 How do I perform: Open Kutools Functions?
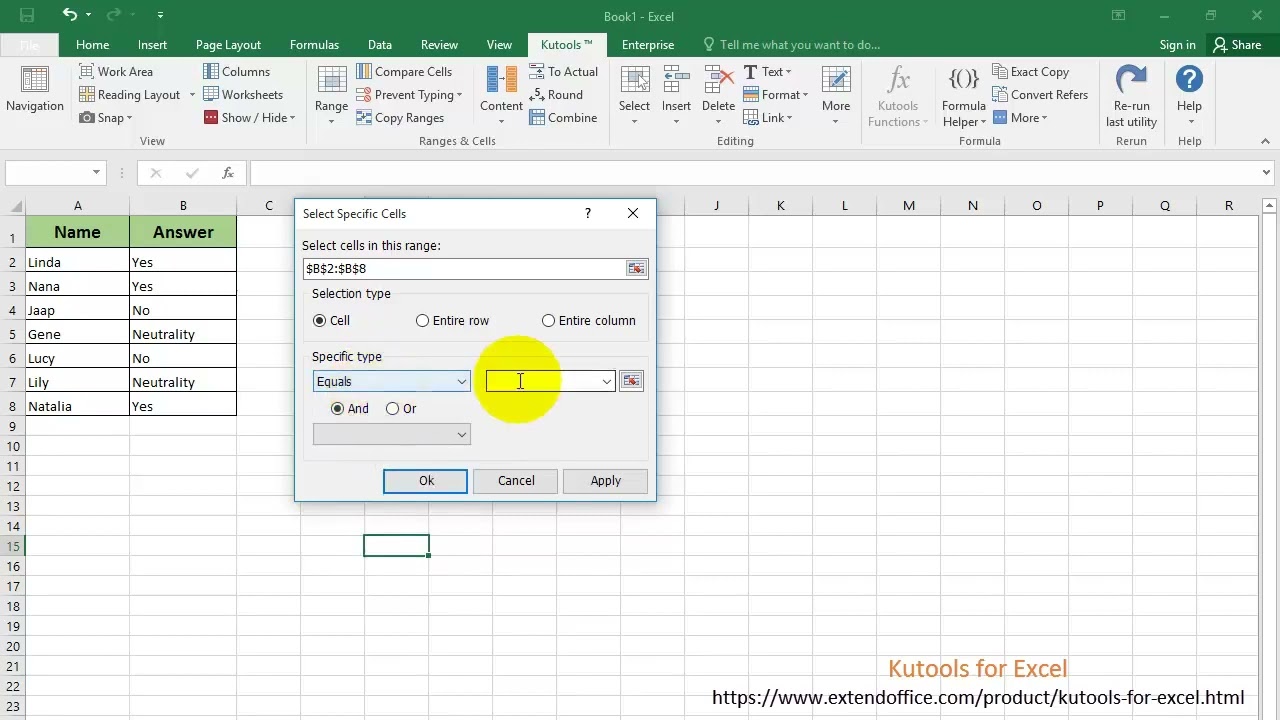coord(898,96)
